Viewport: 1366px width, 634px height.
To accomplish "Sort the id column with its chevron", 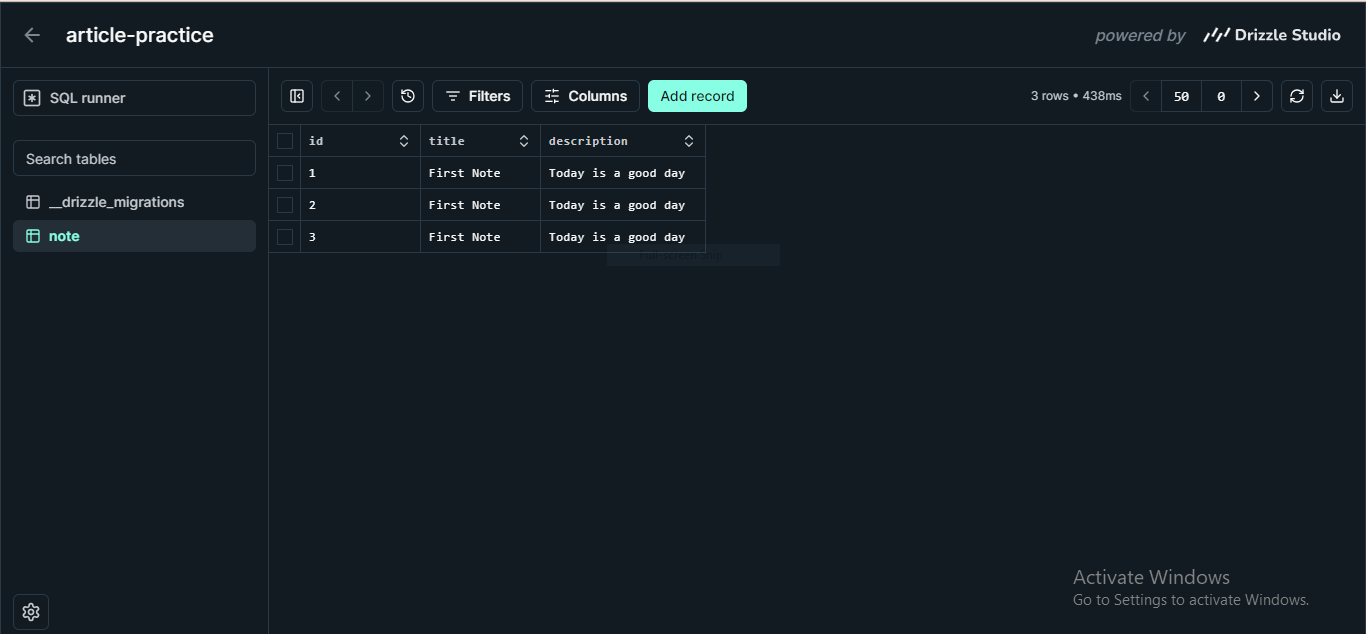I will 404,140.
